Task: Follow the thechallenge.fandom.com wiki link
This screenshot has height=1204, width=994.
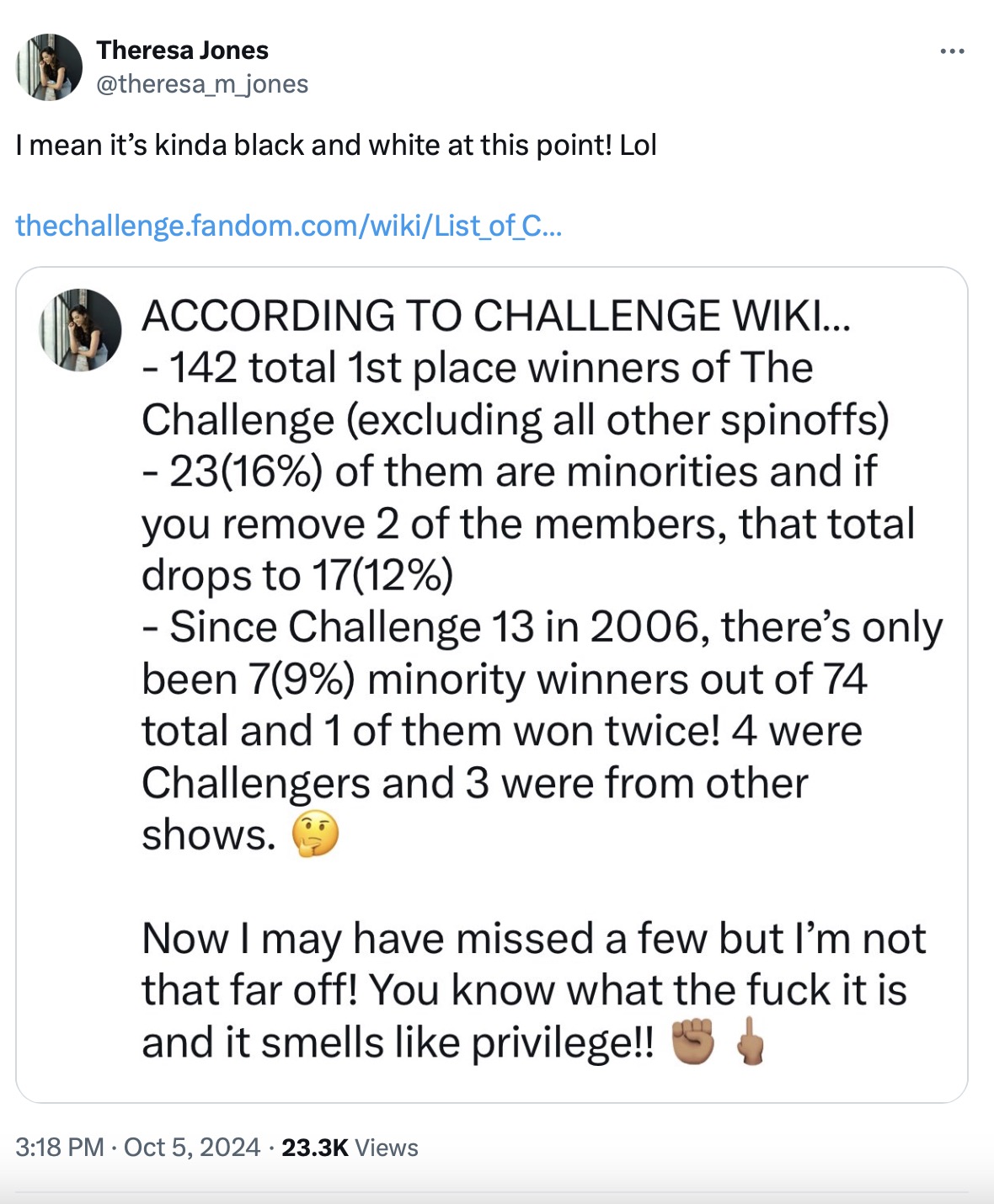Action: click(288, 226)
